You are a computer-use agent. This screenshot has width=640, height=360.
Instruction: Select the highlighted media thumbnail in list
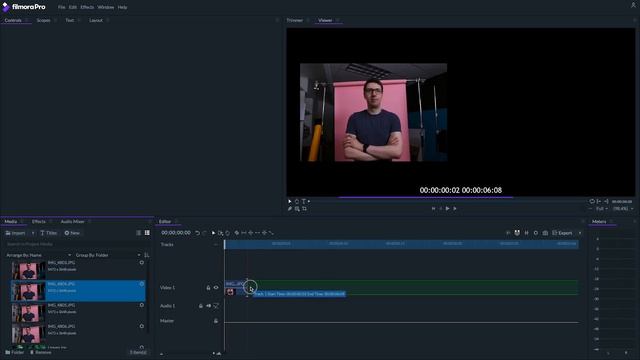28,291
